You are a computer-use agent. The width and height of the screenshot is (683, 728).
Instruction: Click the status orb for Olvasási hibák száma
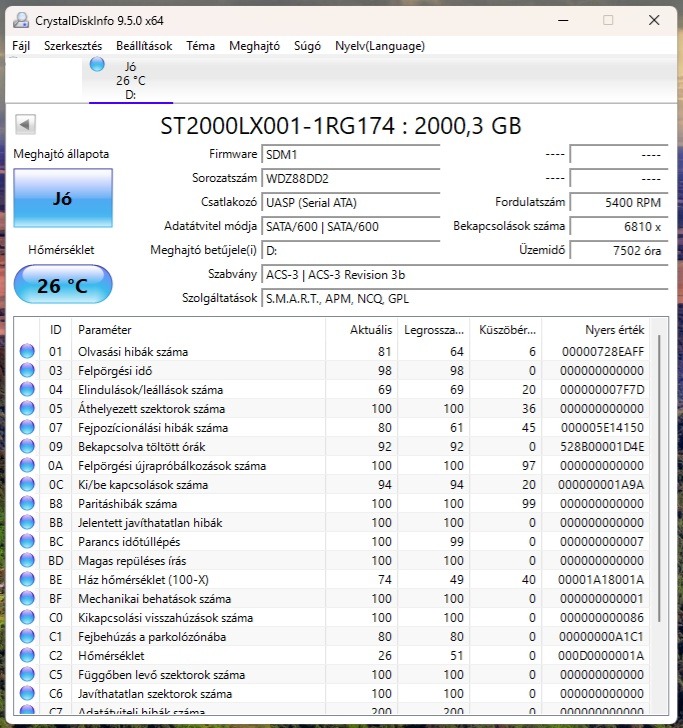coord(27,351)
